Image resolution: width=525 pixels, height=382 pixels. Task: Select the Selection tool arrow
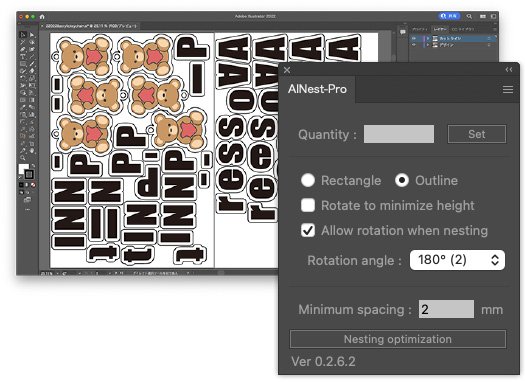point(23,34)
